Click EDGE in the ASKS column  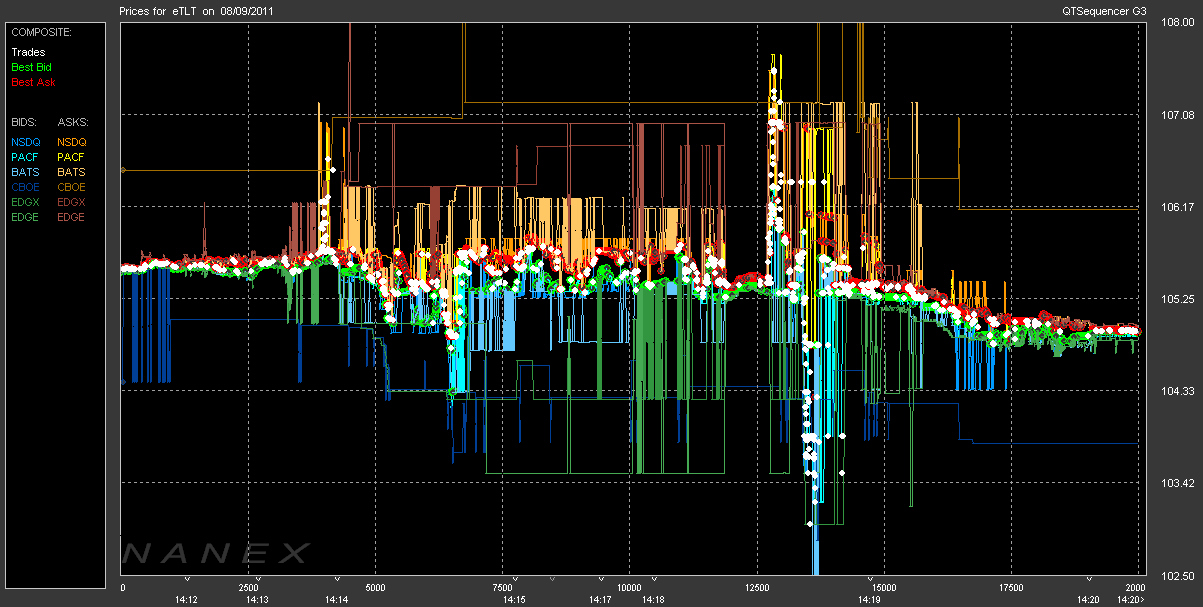71,217
